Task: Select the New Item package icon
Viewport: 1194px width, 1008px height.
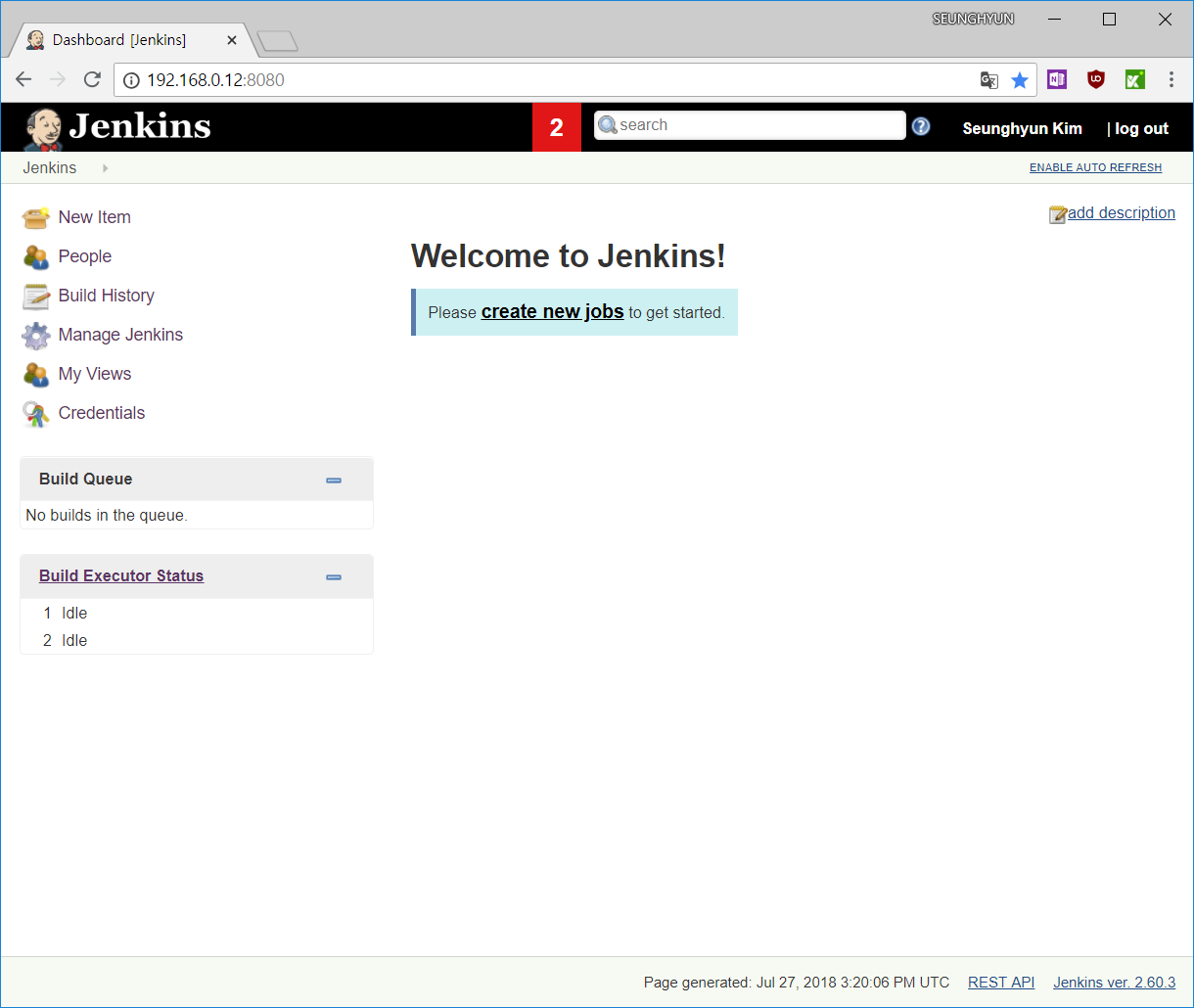Action: pos(35,216)
